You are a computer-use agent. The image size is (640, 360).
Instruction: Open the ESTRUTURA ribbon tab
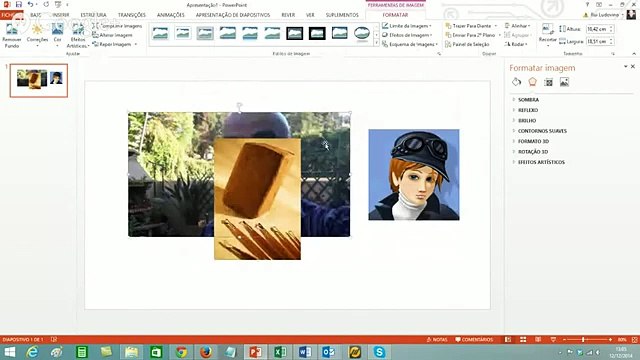(93, 15)
